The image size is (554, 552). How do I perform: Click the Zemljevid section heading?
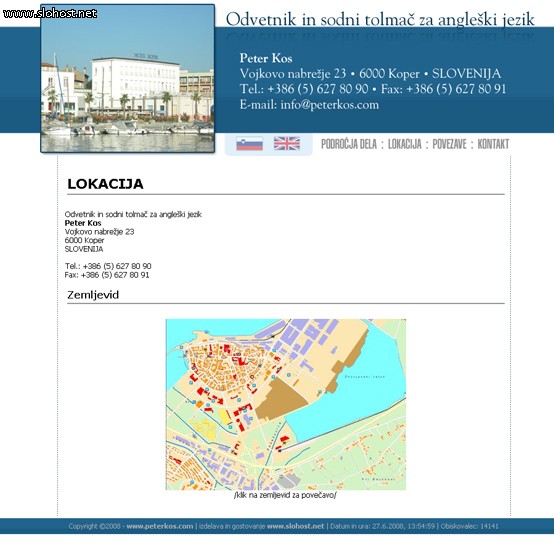(x=93, y=295)
